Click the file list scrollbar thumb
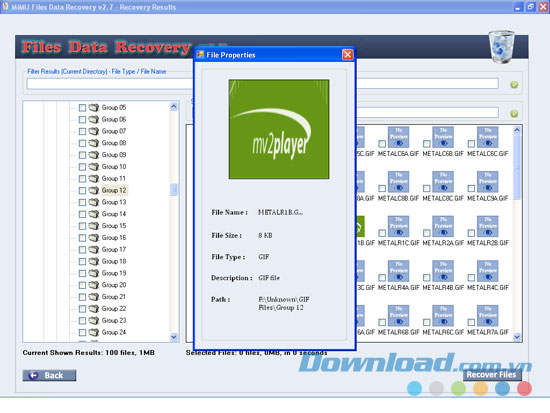Image resolution: width=550 pixels, height=413 pixels. tap(517, 168)
